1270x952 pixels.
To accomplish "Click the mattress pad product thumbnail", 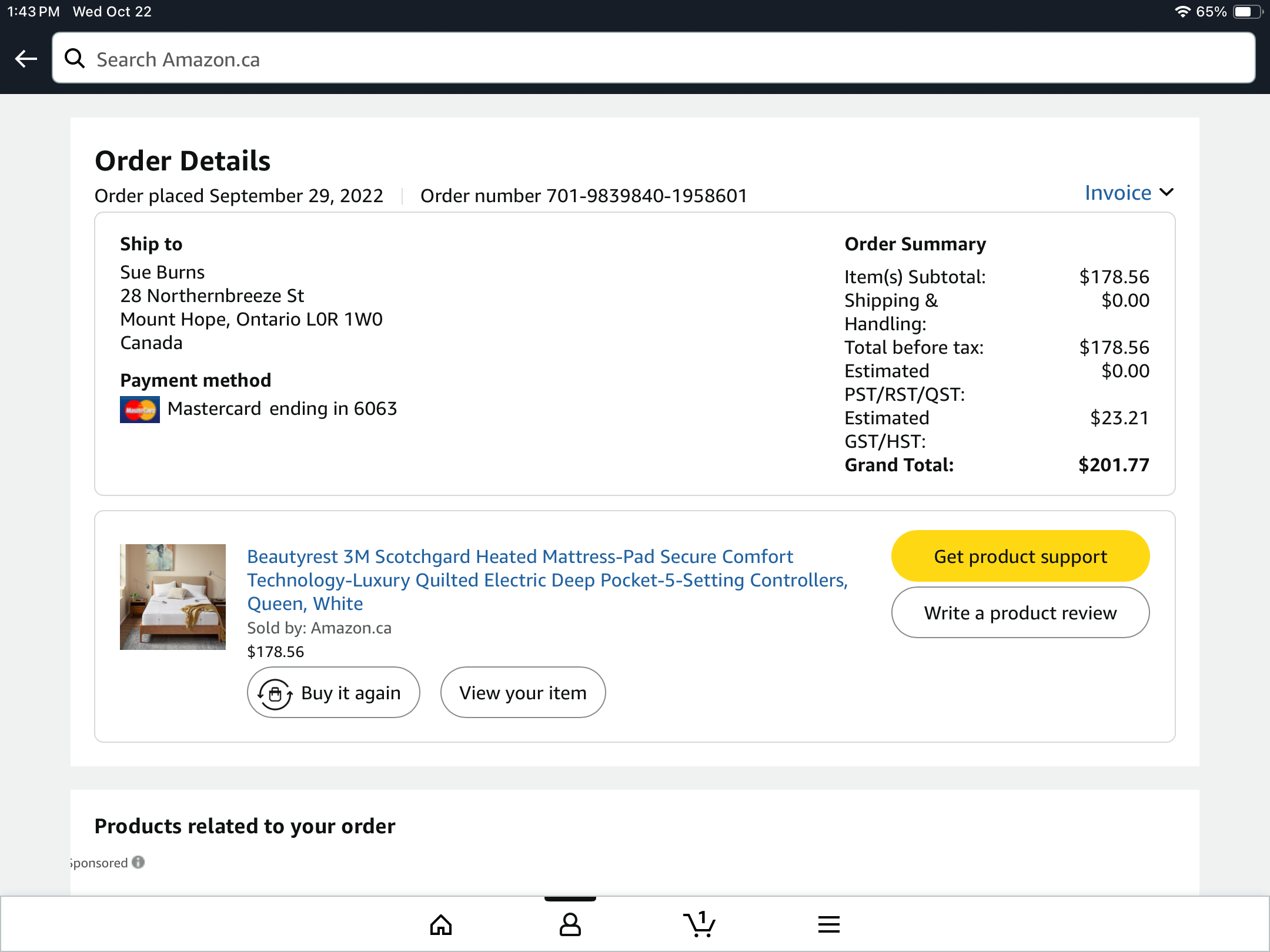I will pyautogui.click(x=173, y=597).
